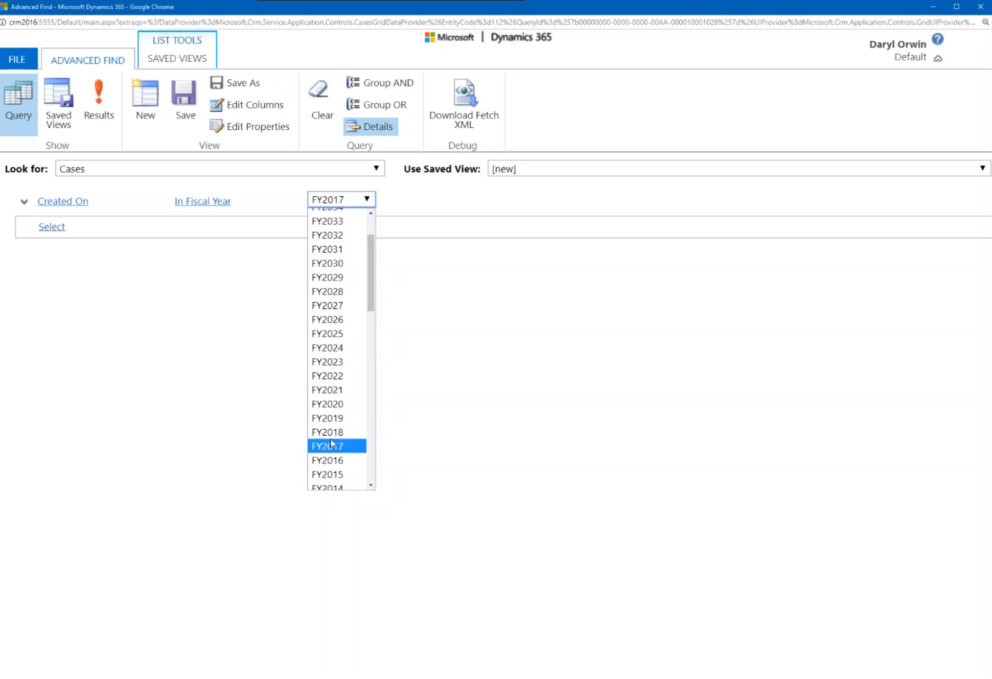Screen dimensions: 992x679
Task: Pick FY2019 from the list
Action: point(337,418)
